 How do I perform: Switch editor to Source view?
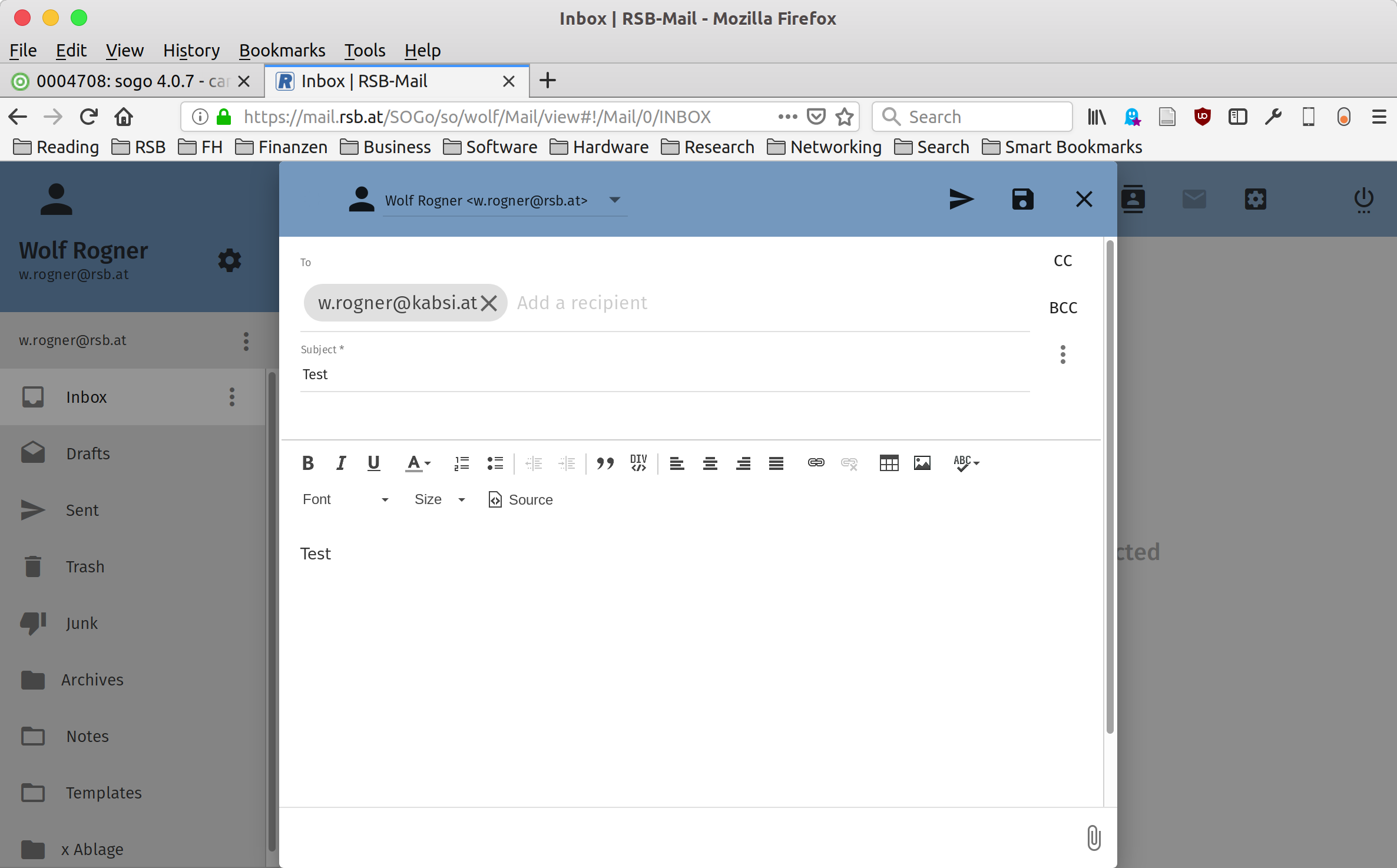pos(521,500)
